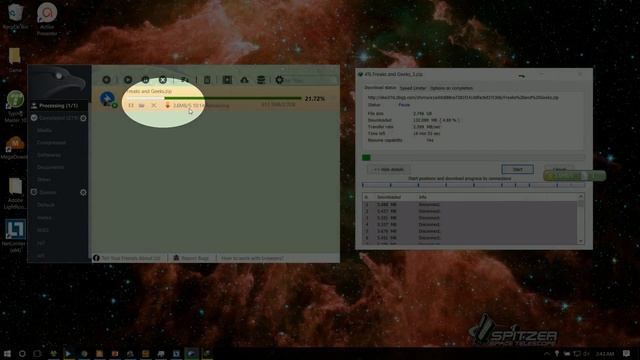Open NetCenter desktop icon
640x360 pixels.
(x=15, y=236)
